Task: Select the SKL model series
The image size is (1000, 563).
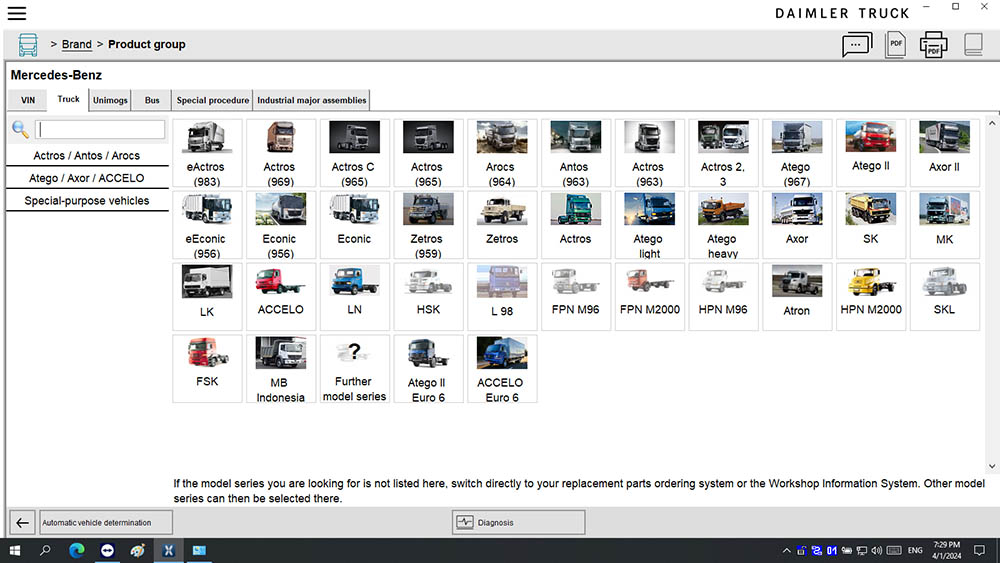Action: pyautogui.click(x=945, y=296)
